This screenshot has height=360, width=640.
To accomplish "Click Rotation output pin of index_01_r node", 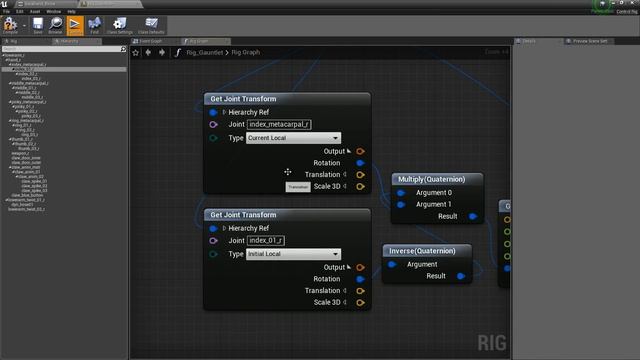I will 360,279.
